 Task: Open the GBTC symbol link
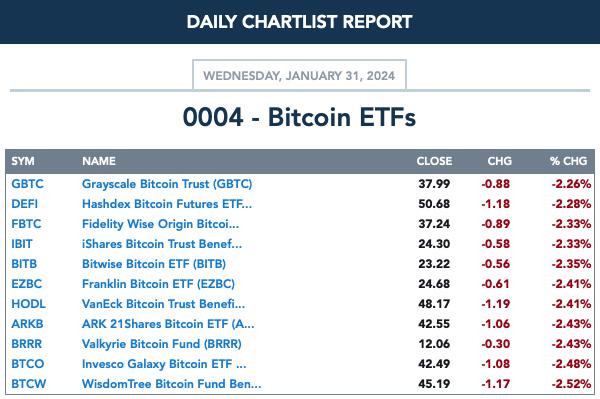(27, 184)
